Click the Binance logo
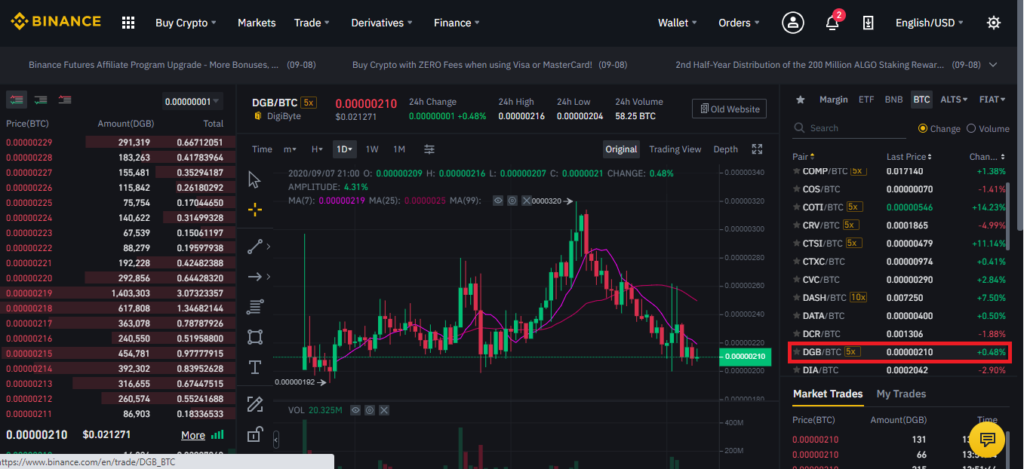This screenshot has height=469, width=1024. 56,22
